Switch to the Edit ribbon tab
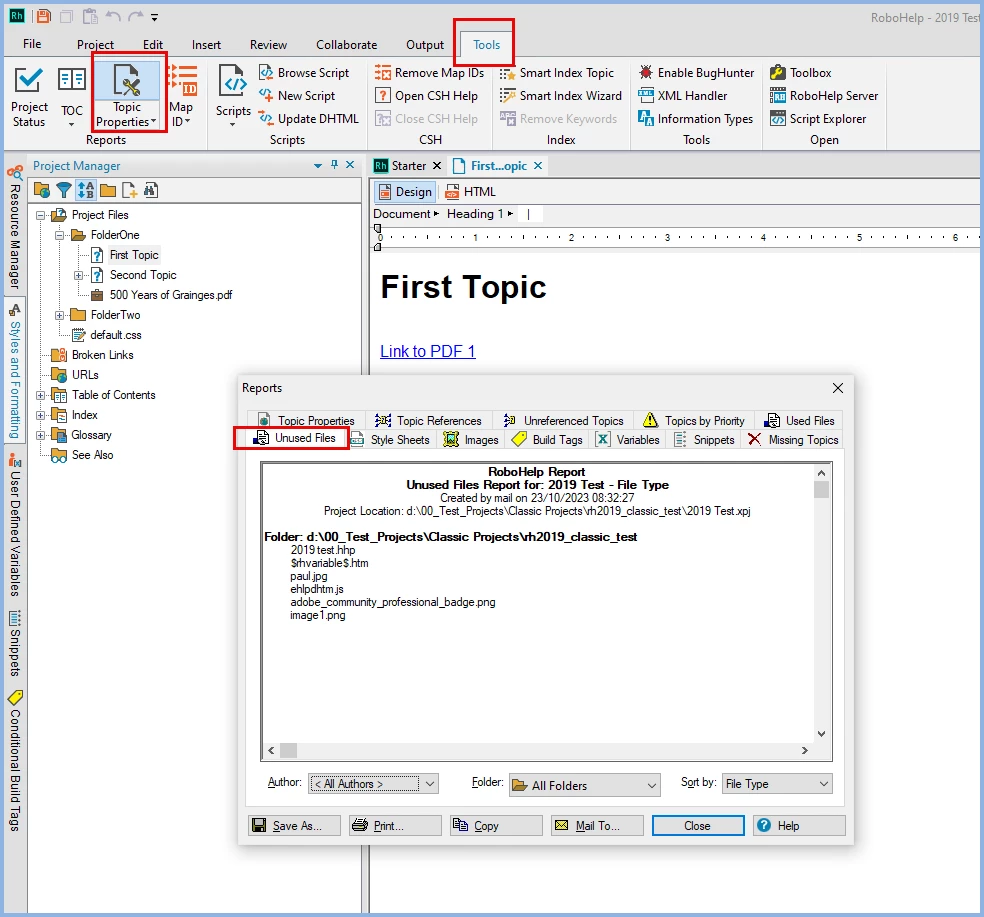This screenshot has width=984, height=917. [x=152, y=45]
